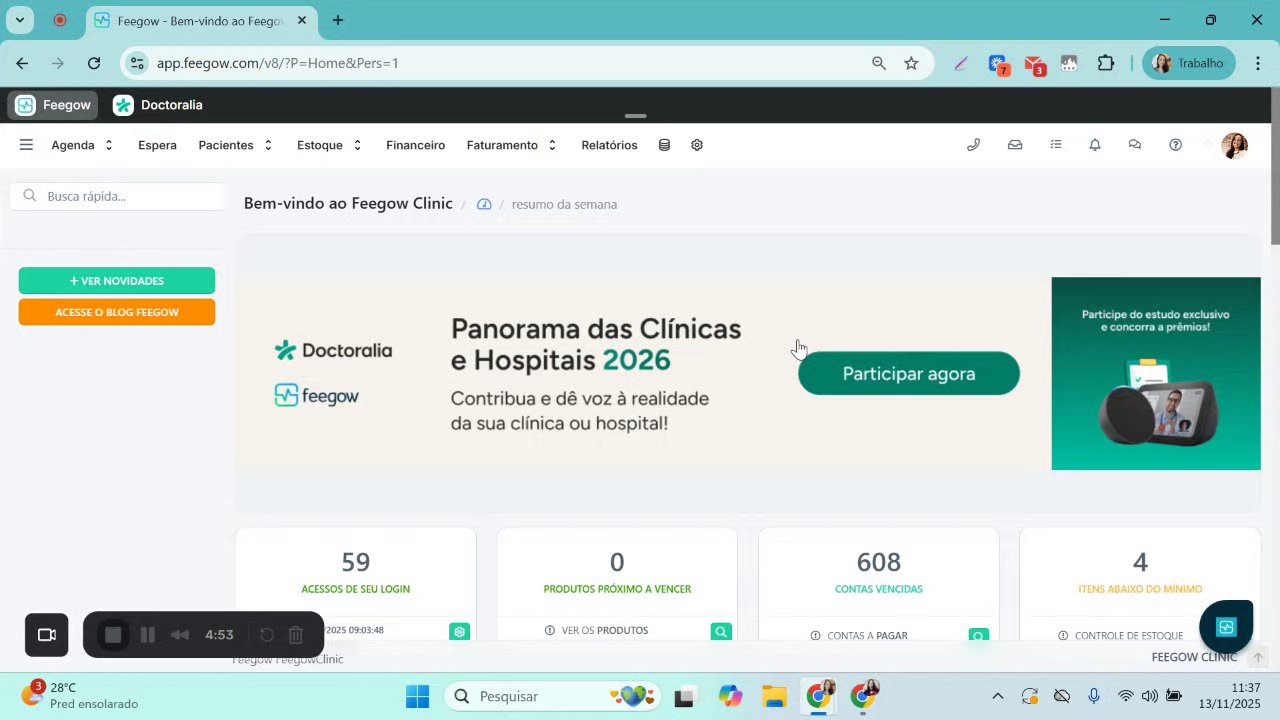The height and width of the screenshot is (720, 1280).
Task: Open the floating Feegow chat widget
Action: [x=1226, y=627]
